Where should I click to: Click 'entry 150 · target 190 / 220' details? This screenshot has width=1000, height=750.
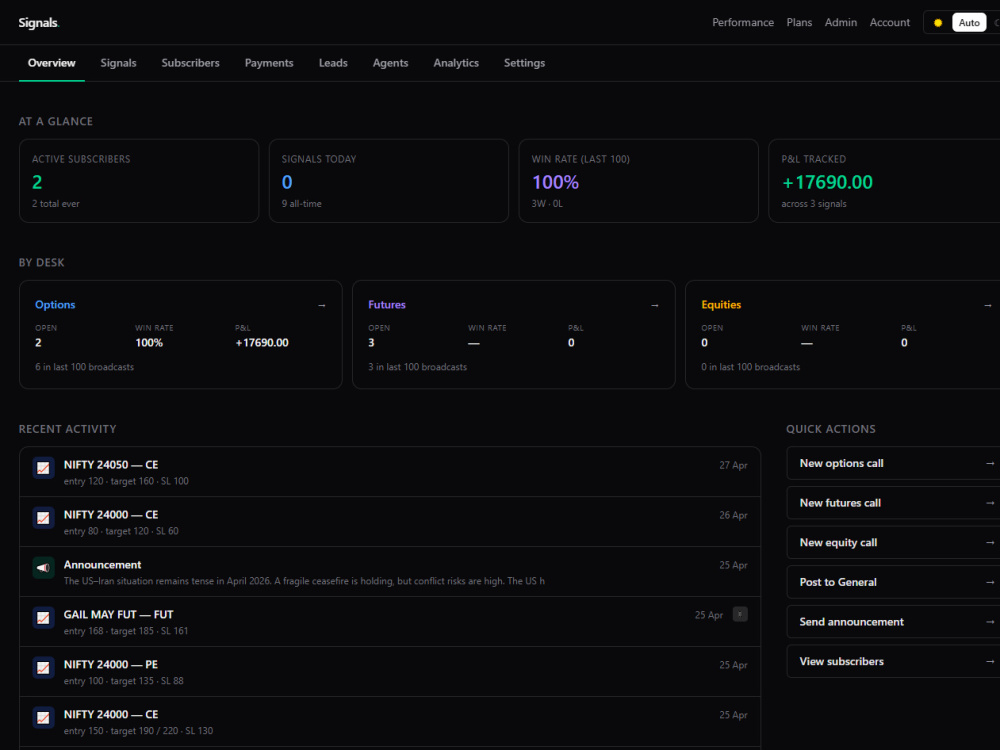coord(138,731)
